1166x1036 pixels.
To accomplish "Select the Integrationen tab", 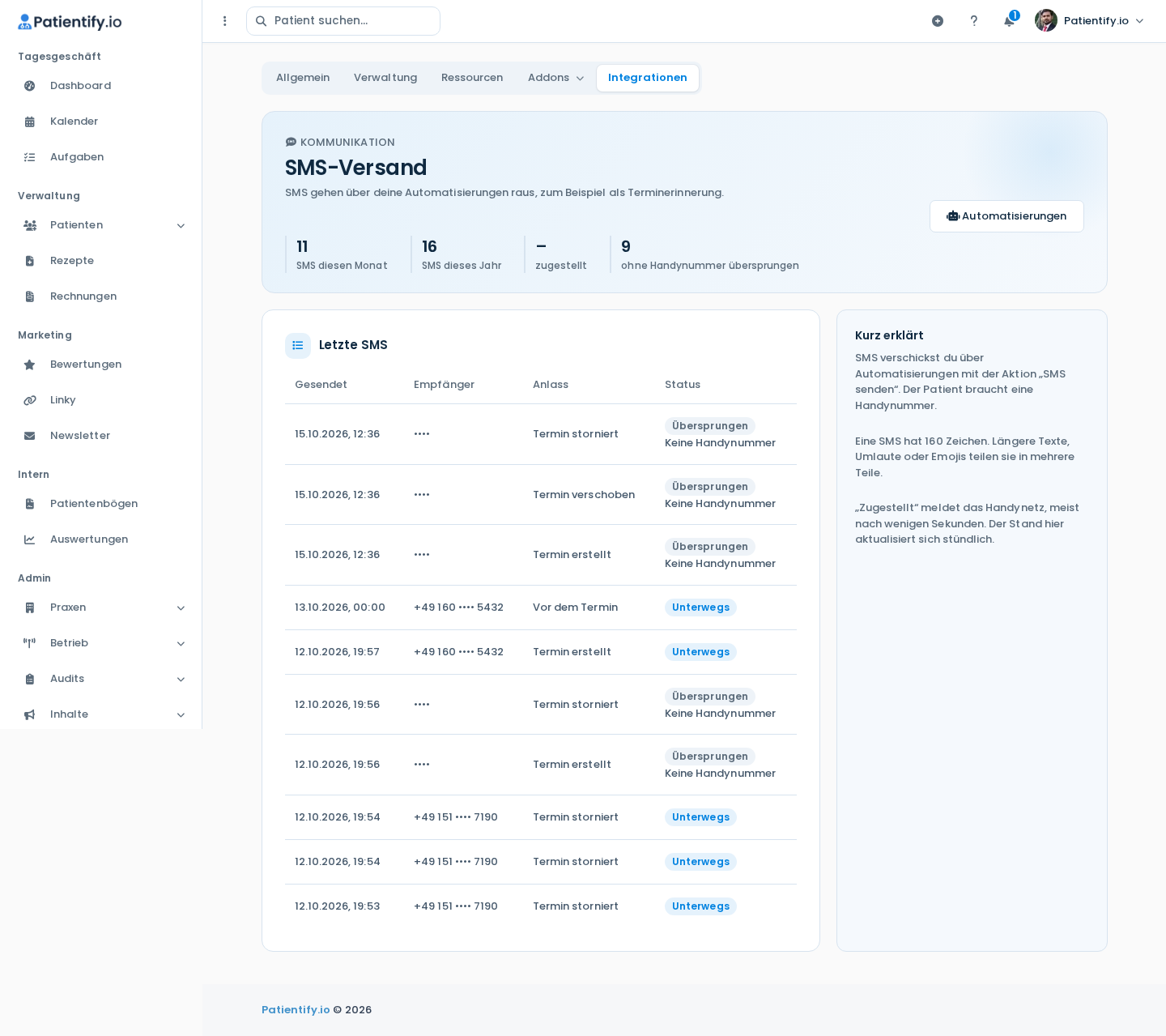I will tap(648, 78).
